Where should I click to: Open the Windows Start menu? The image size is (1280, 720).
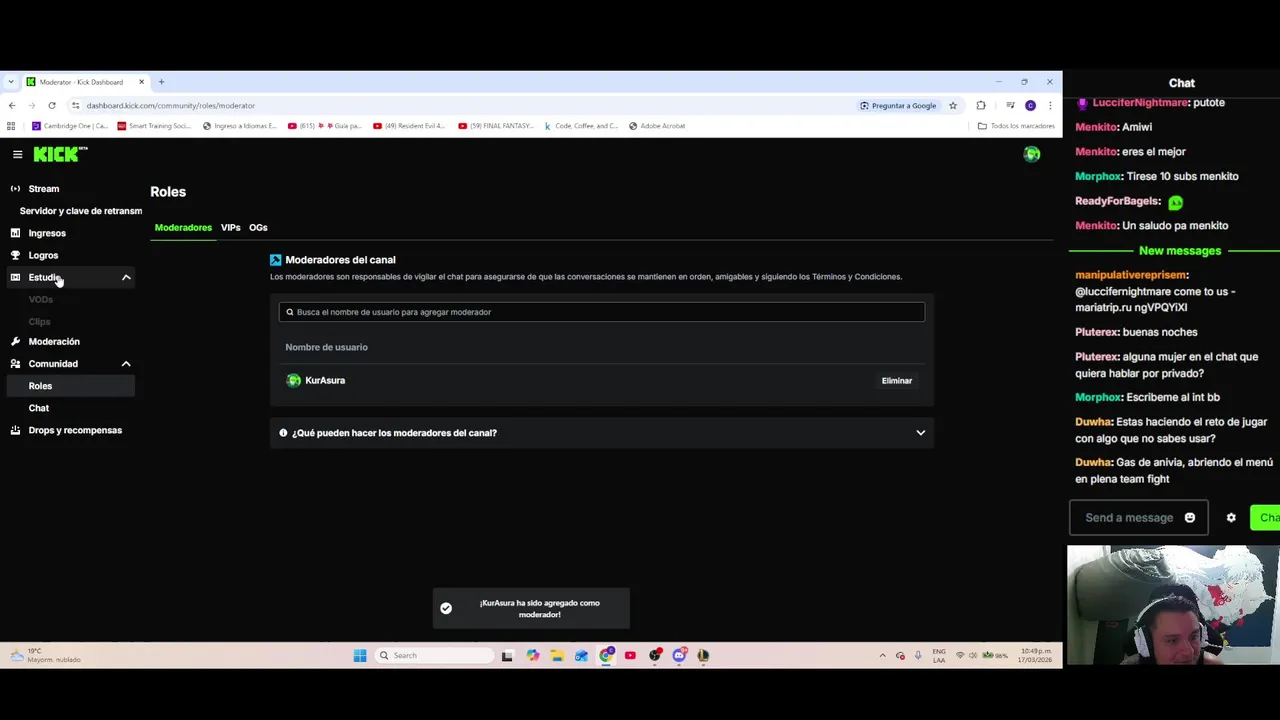(x=360, y=655)
